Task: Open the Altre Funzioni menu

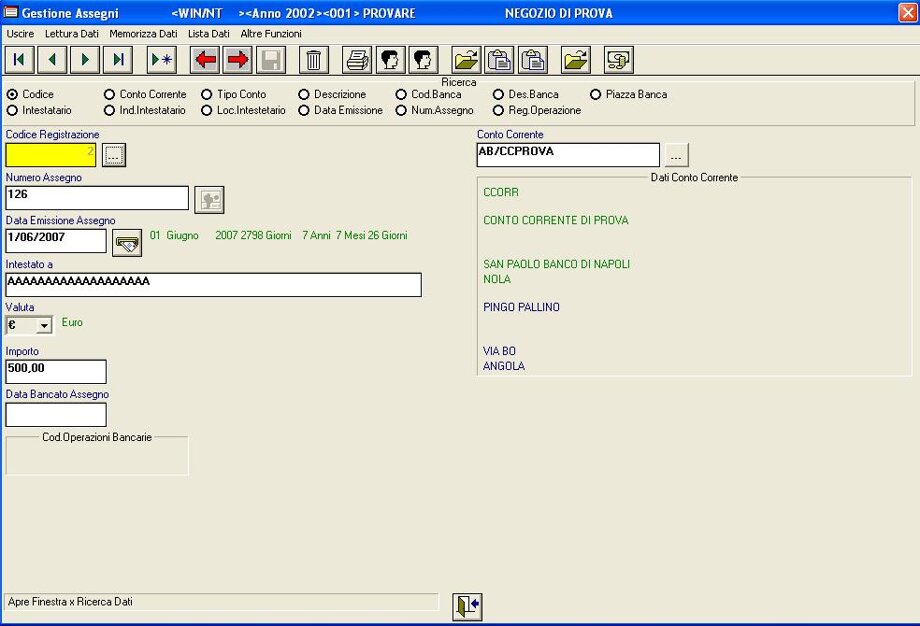Action: (x=271, y=34)
